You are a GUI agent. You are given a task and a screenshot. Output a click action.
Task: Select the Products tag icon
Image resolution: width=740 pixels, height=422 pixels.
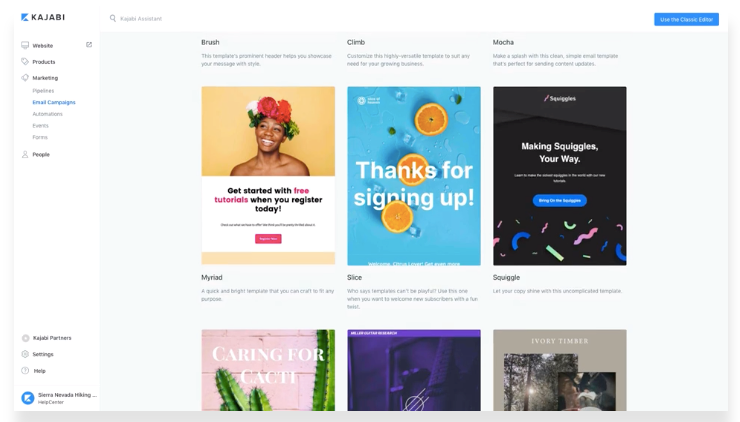pos(25,61)
